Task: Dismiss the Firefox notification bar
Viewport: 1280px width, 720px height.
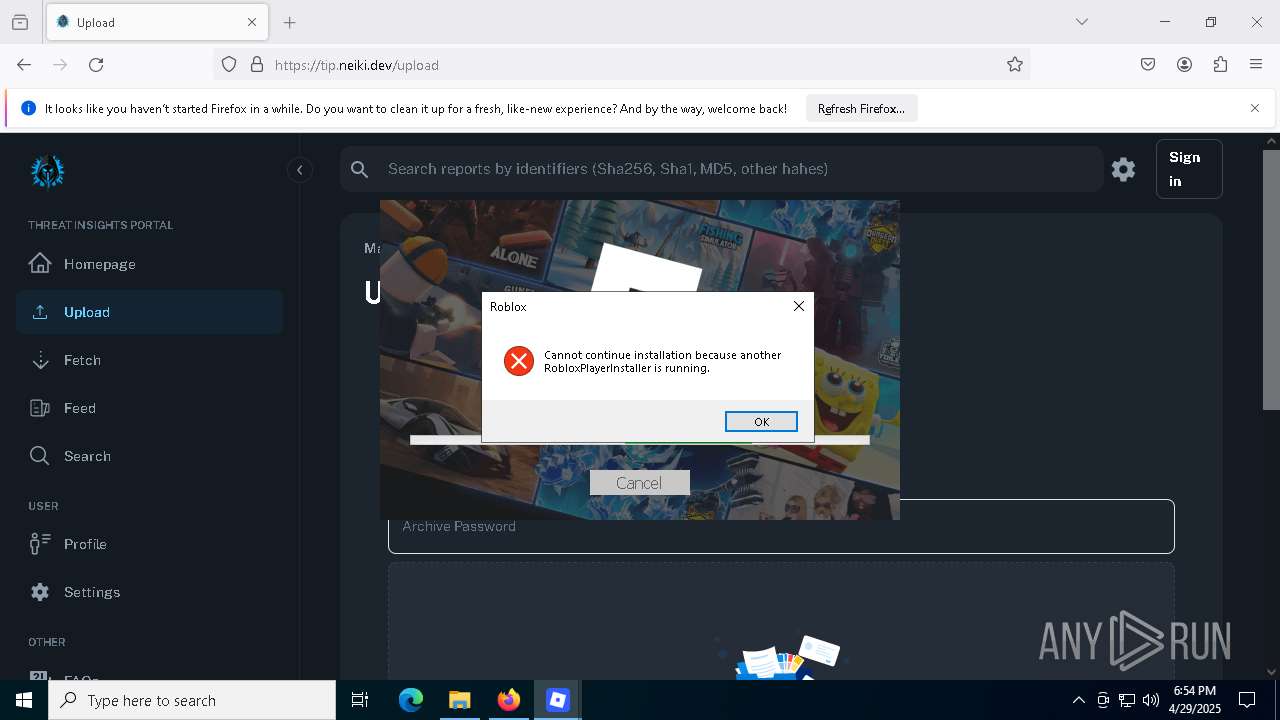Action: pos(1255,108)
